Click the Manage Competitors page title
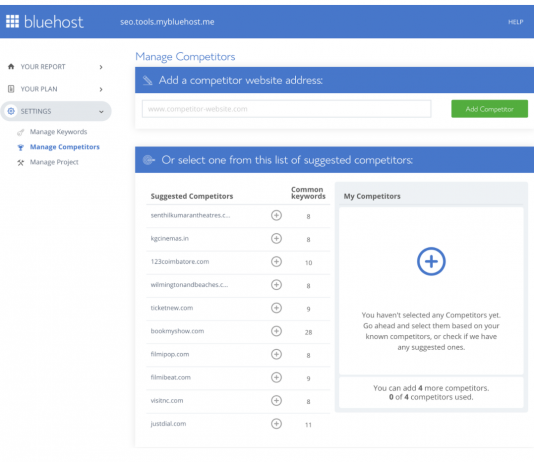Viewport: 534px width, 462px height. coord(185,57)
